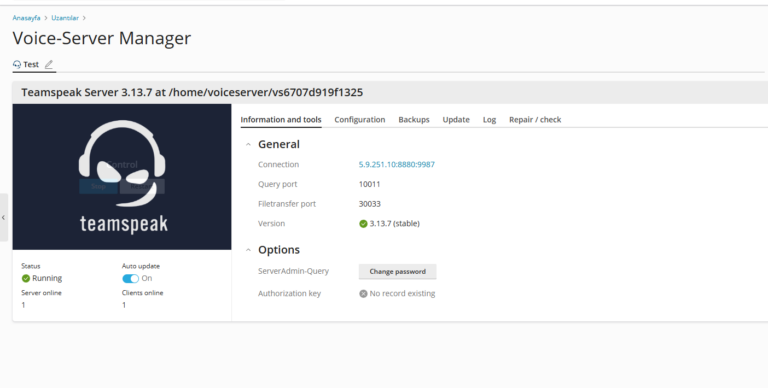Click the Teamspeak Server 3.13.7 panel heading
This screenshot has width=768, height=388.
click(x=192, y=93)
